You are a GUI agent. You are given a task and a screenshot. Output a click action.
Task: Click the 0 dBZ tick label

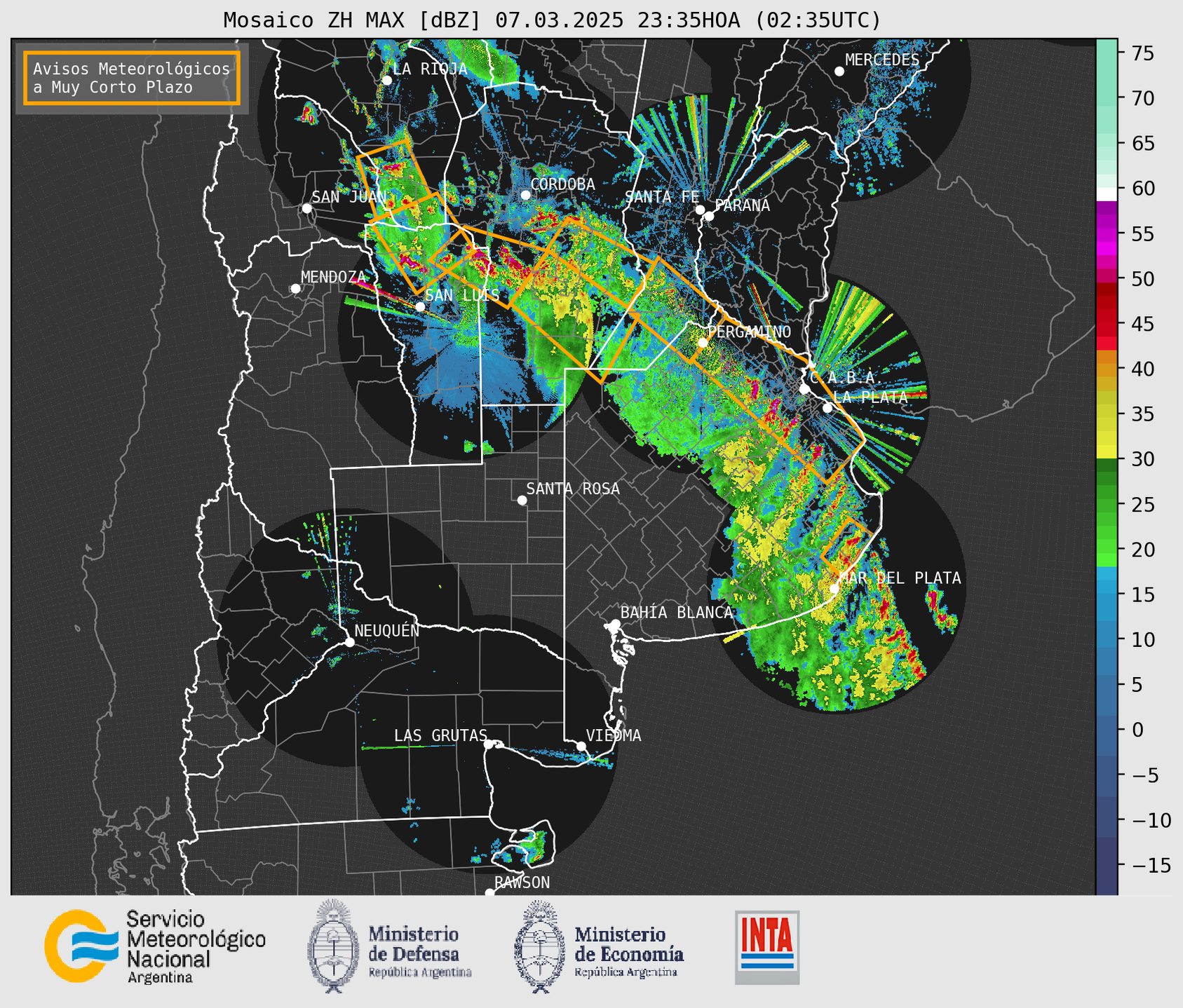click(1137, 730)
